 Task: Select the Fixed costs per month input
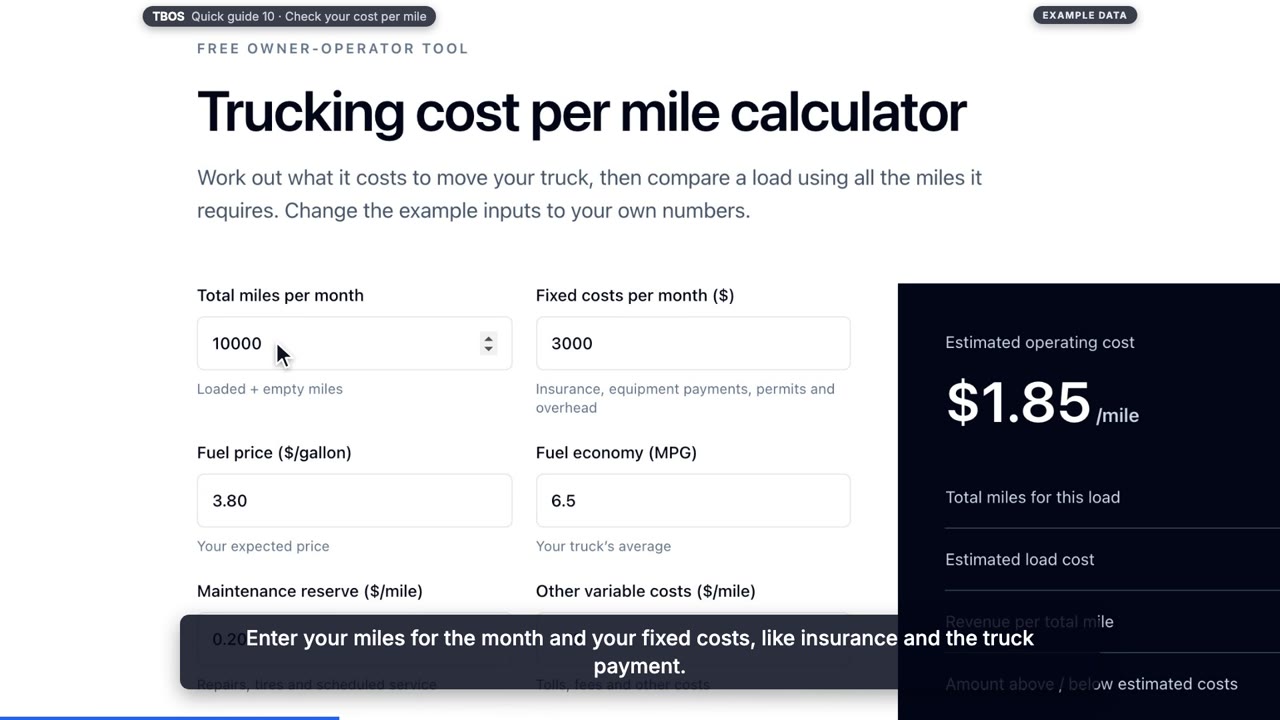click(x=693, y=343)
